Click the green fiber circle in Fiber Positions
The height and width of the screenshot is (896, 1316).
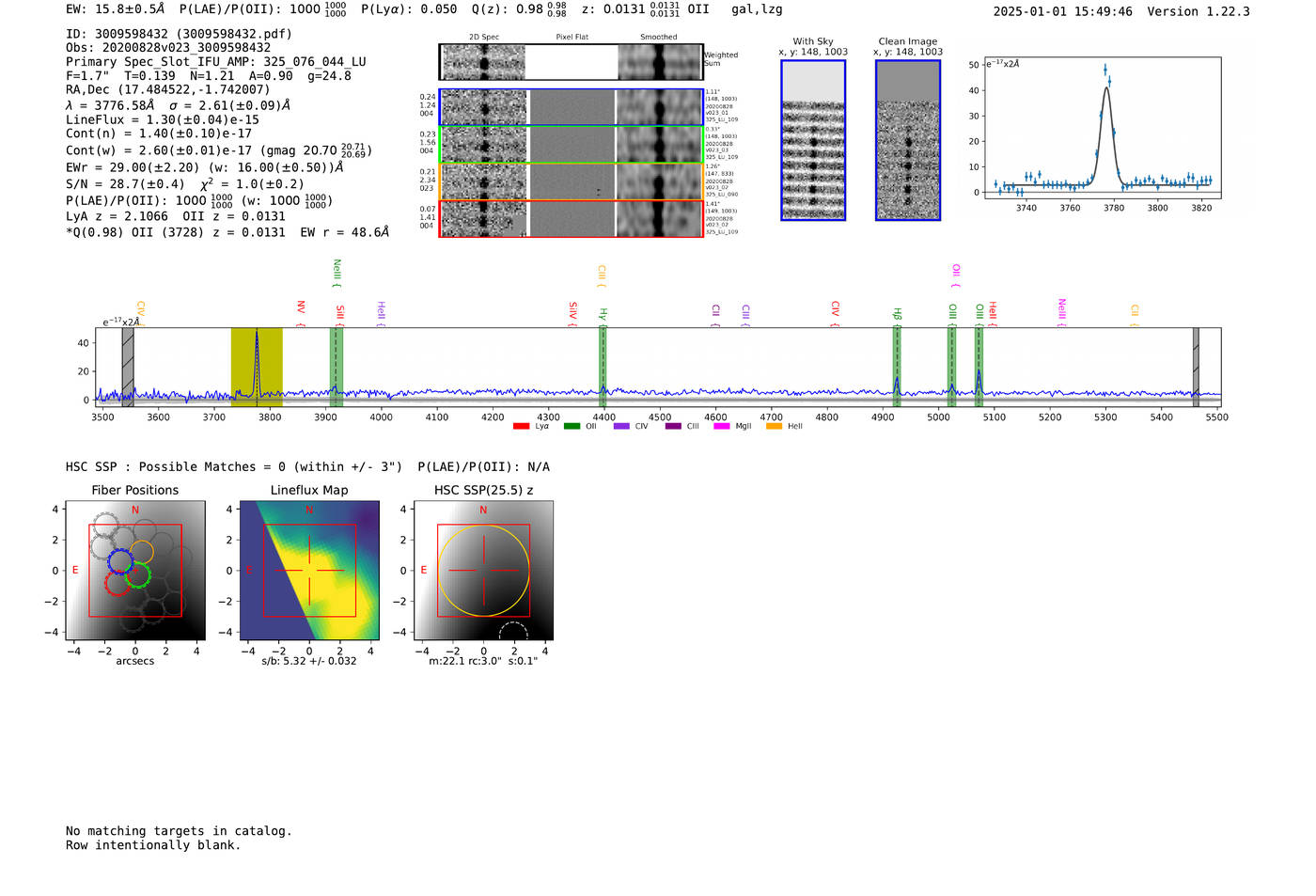click(137, 574)
